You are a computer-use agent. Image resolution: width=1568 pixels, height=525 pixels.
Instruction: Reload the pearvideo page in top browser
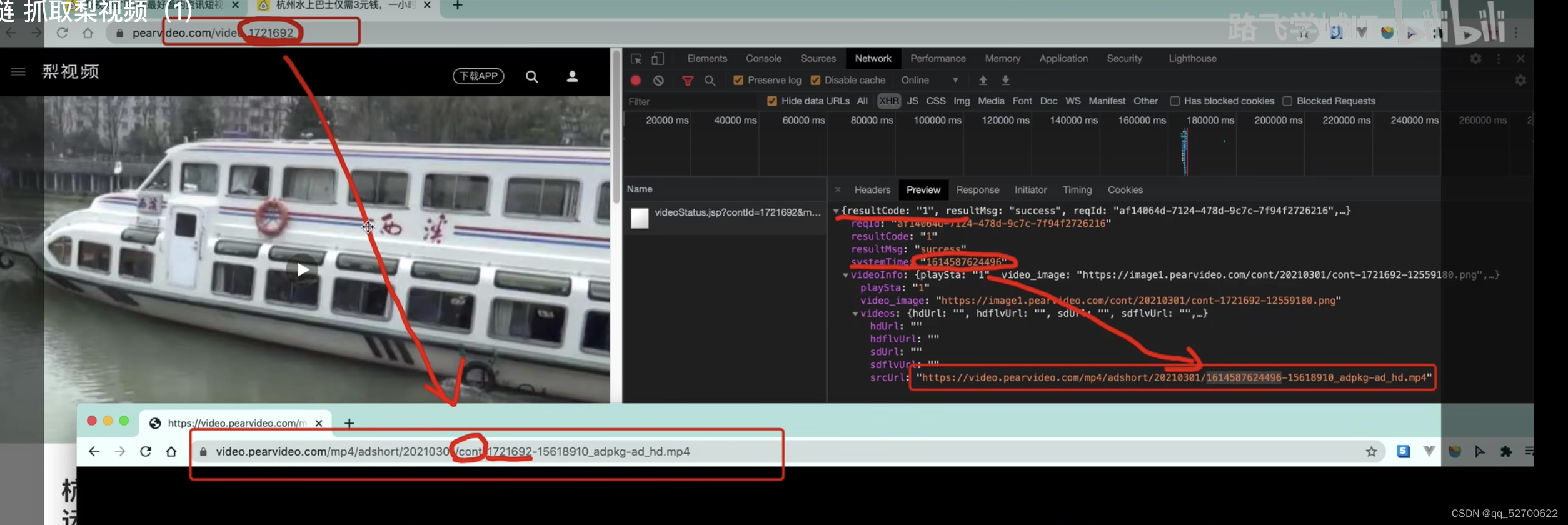62,32
